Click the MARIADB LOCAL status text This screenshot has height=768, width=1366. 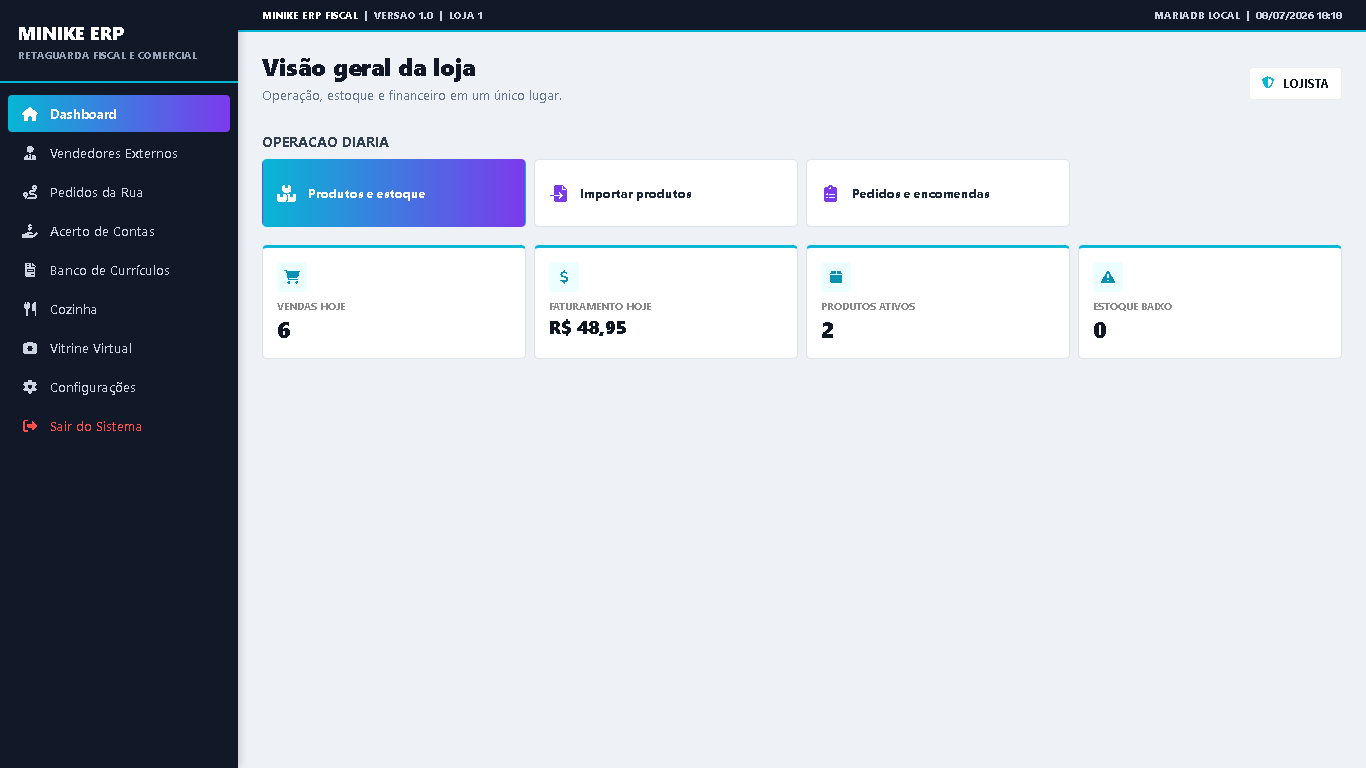[x=1197, y=15]
